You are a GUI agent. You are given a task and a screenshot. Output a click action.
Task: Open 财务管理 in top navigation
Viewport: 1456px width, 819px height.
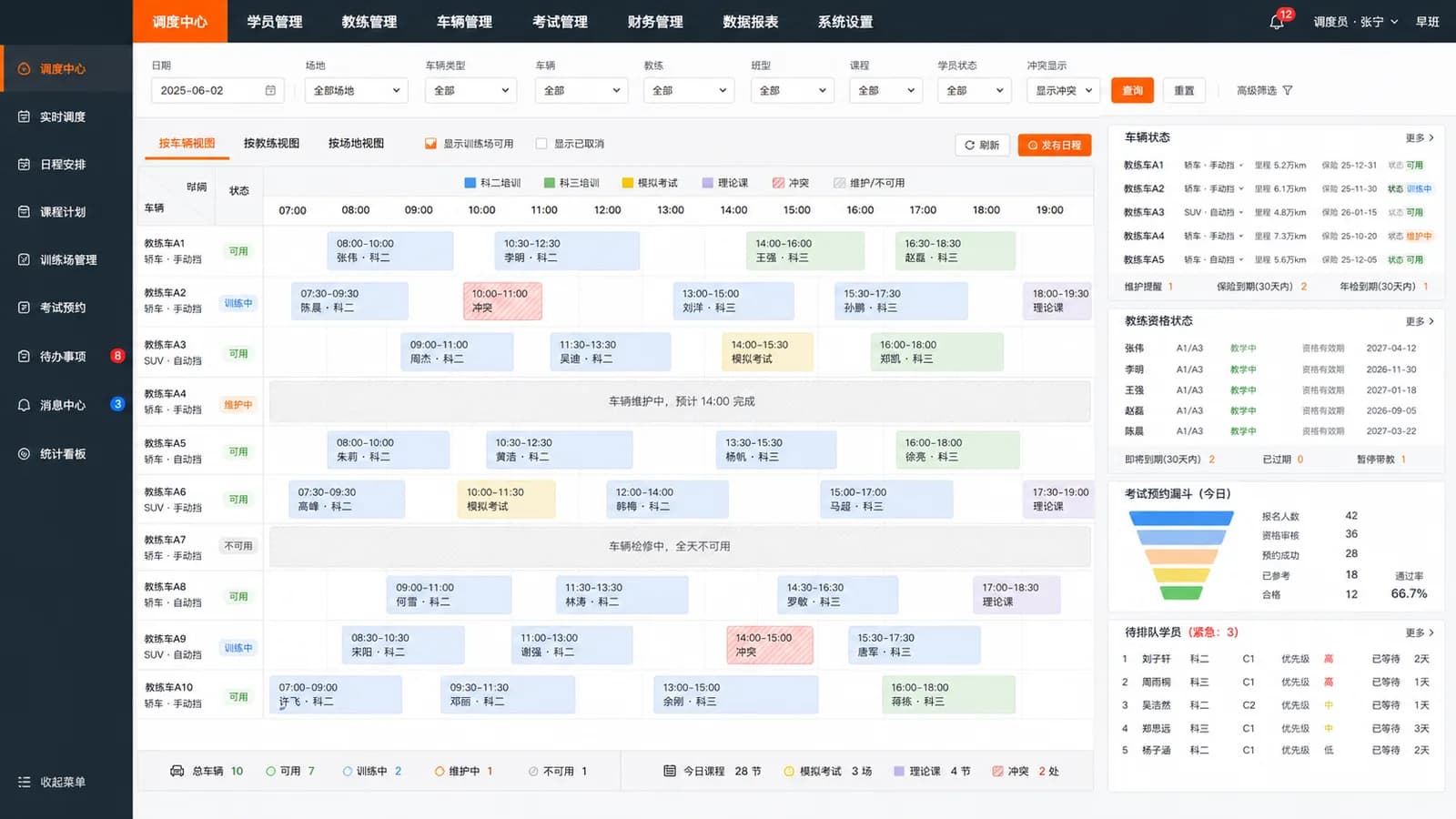click(655, 22)
